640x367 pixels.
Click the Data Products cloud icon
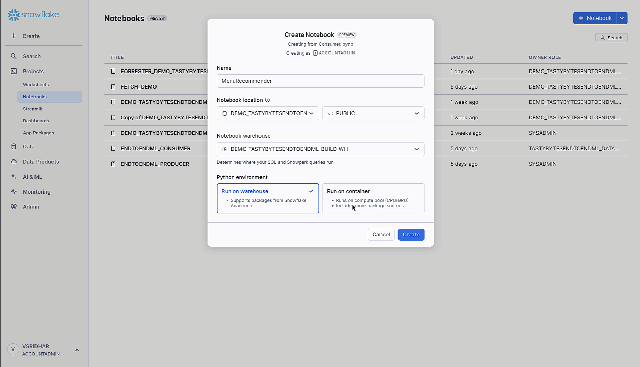click(13, 162)
